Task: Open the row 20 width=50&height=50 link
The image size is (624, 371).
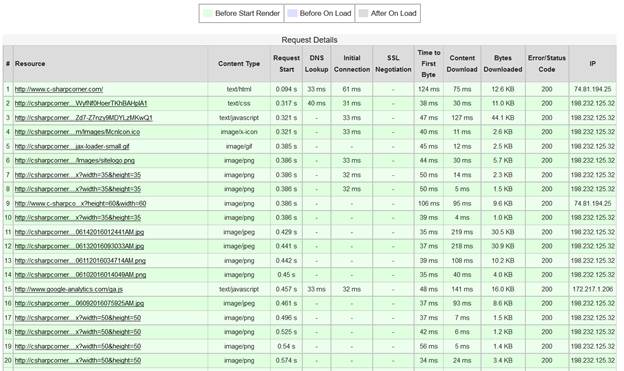Action: tap(78, 361)
